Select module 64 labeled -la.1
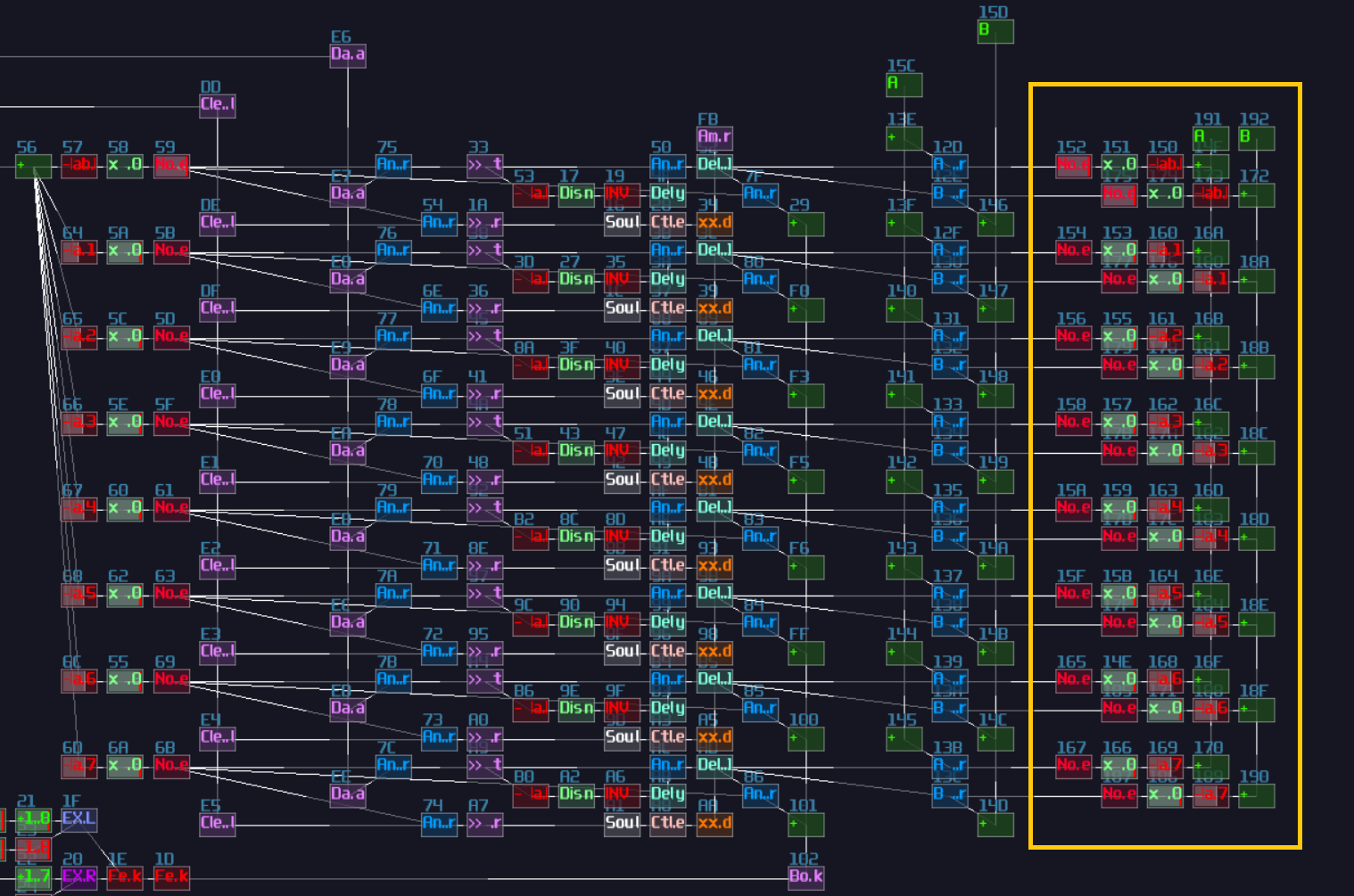Screen dimensions: 1354x896 click(x=79, y=251)
